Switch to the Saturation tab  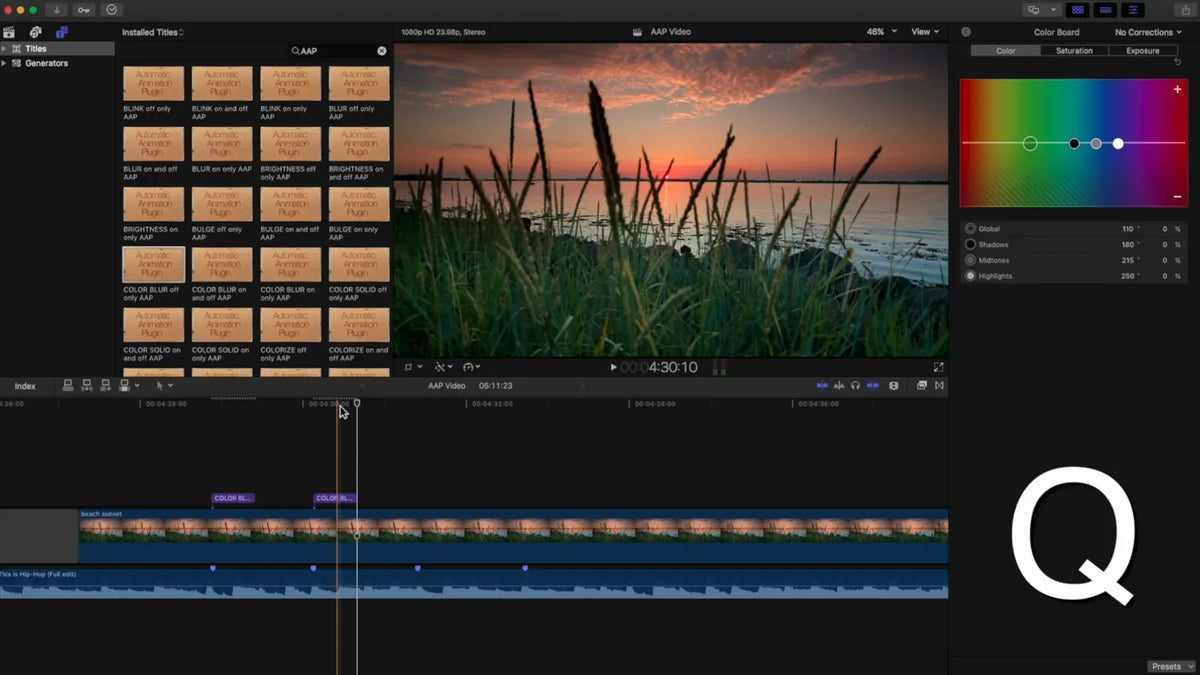1074,51
